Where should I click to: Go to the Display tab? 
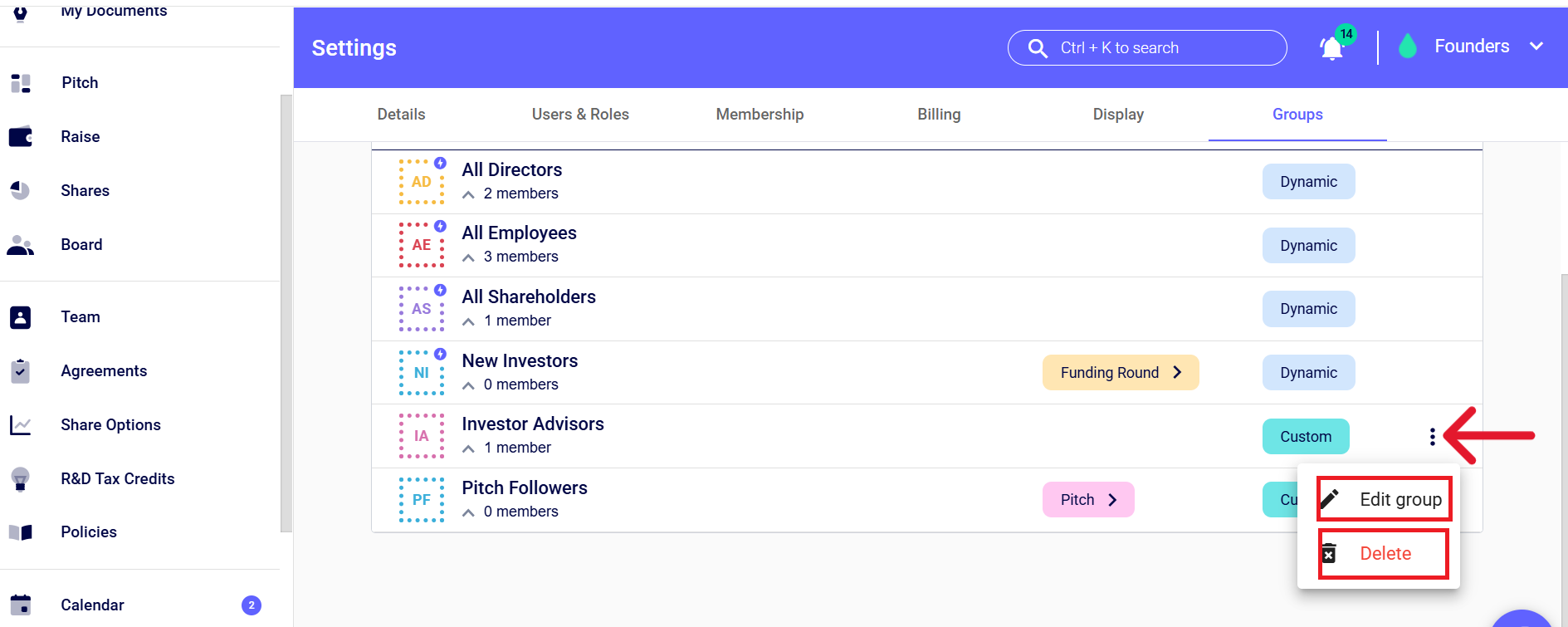[x=1118, y=115]
